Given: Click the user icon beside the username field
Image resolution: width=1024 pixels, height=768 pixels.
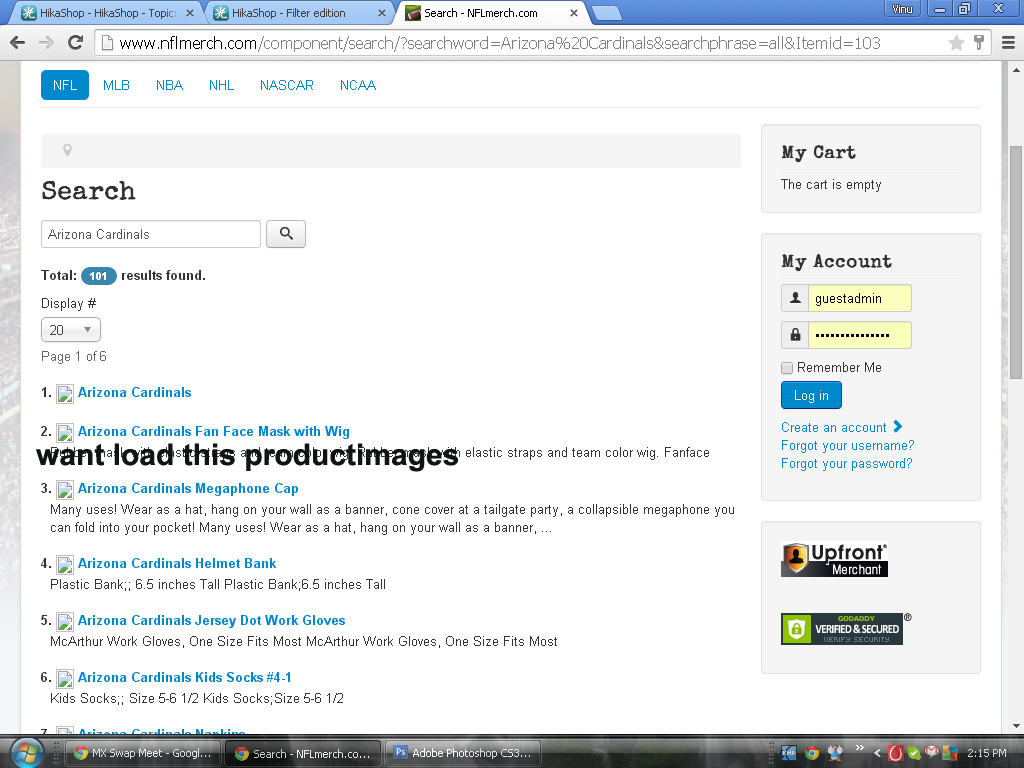Looking at the screenshot, I should click(x=795, y=298).
